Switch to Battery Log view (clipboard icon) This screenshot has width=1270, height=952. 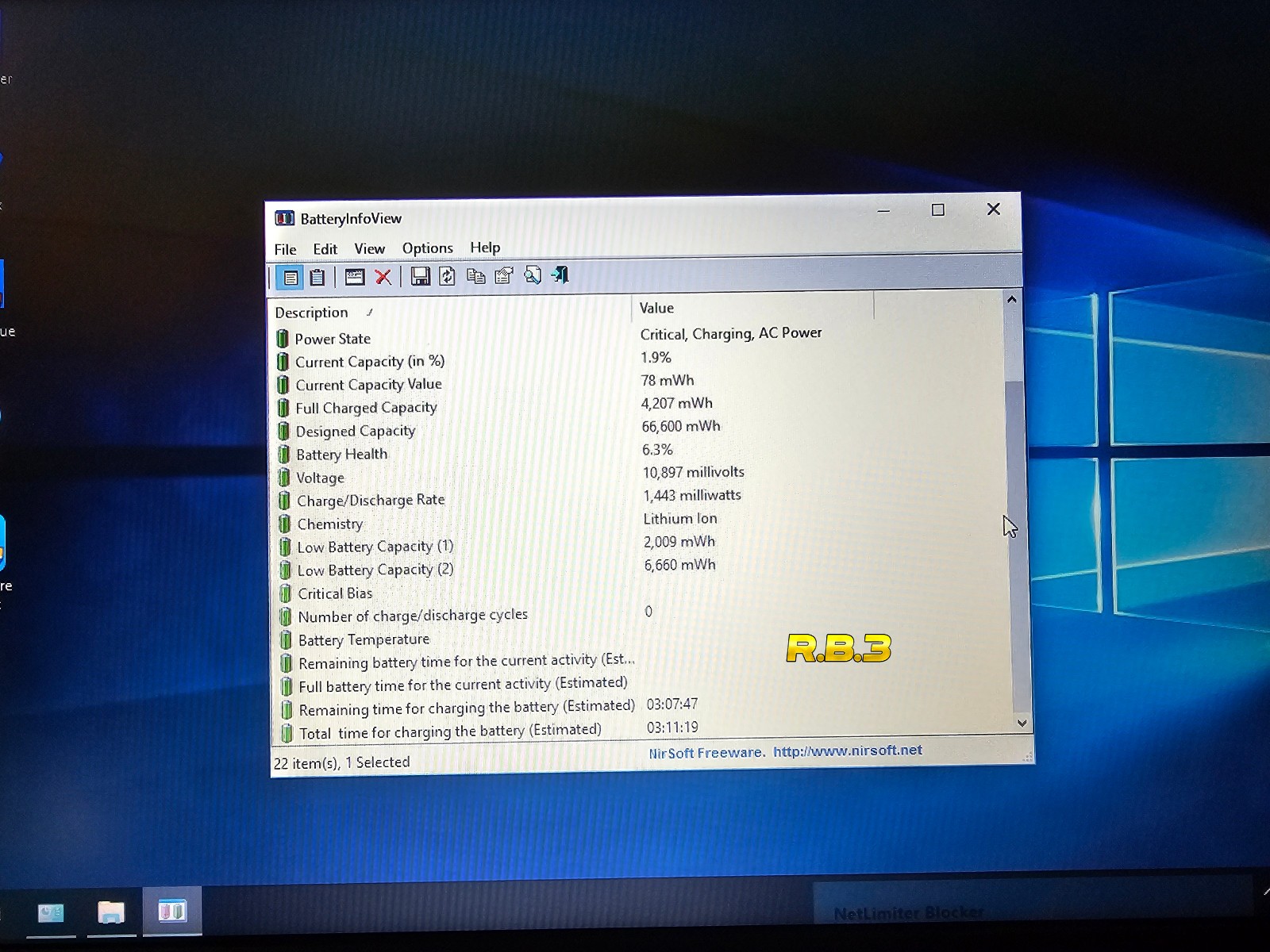(317, 277)
